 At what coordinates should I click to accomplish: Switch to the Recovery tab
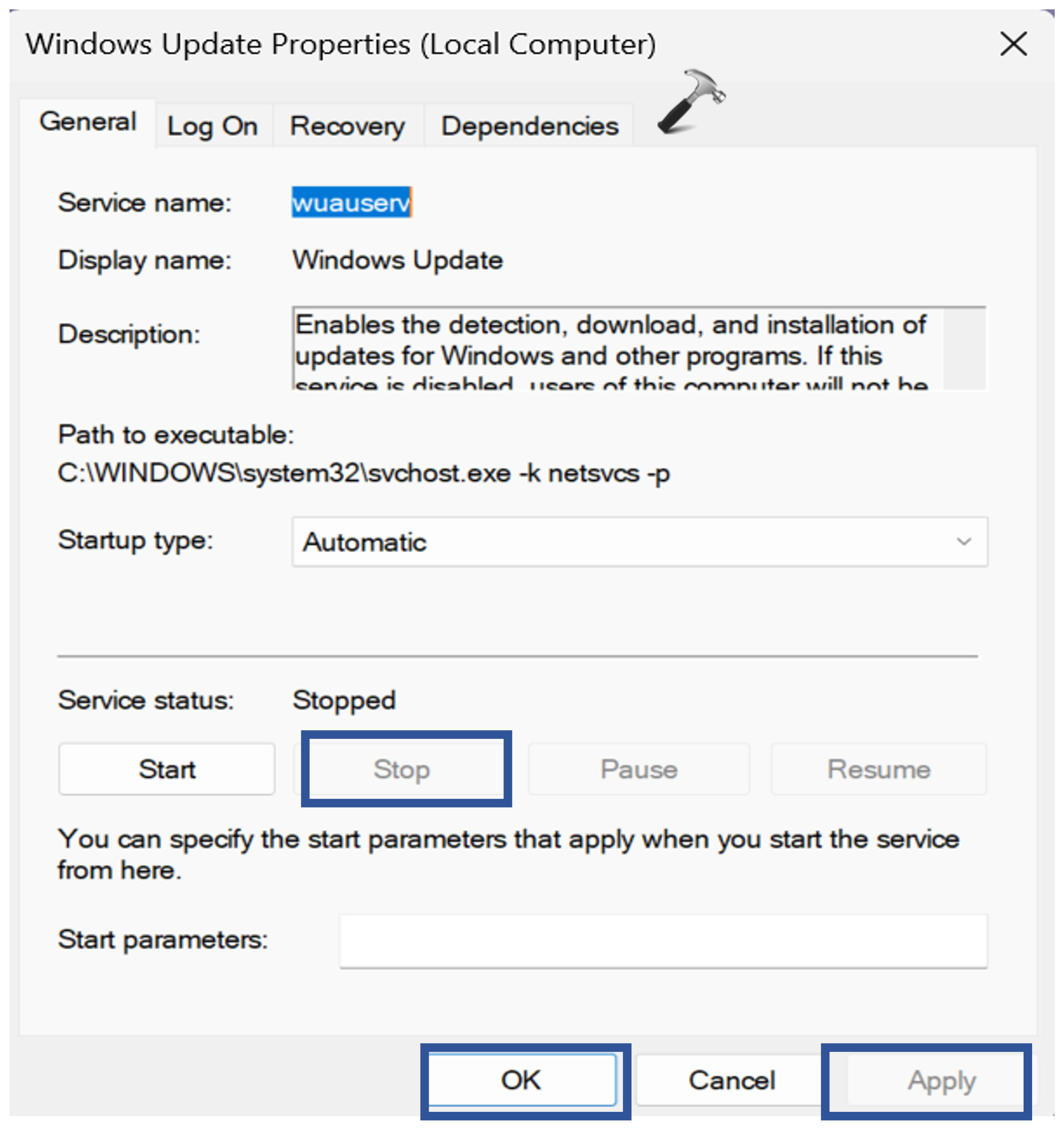[x=347, y=126]
